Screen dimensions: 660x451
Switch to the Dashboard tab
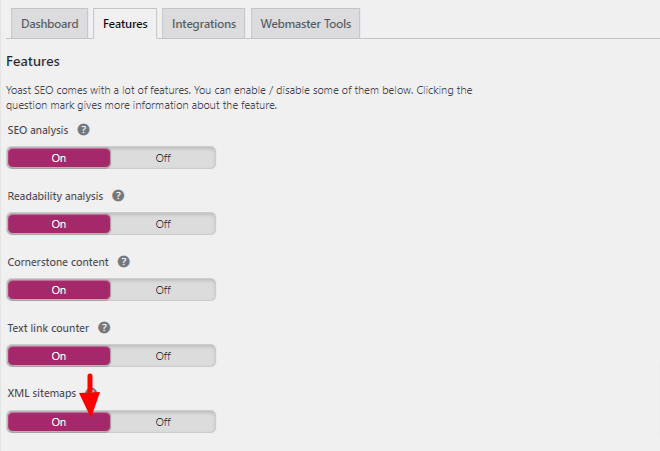coord(49,24)
